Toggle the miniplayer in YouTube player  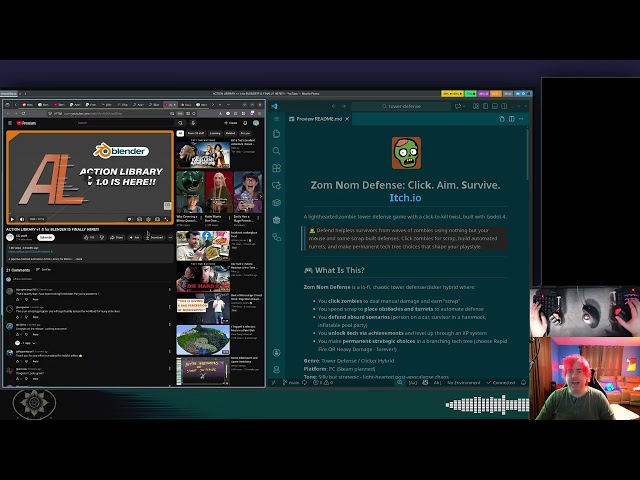140,219
